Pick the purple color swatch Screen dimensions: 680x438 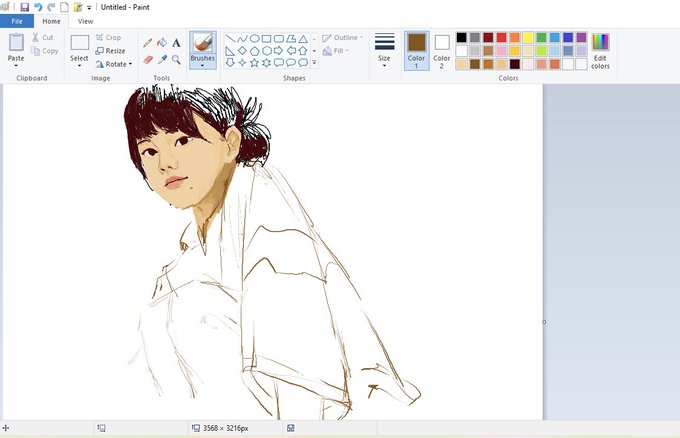click(581, 38)
